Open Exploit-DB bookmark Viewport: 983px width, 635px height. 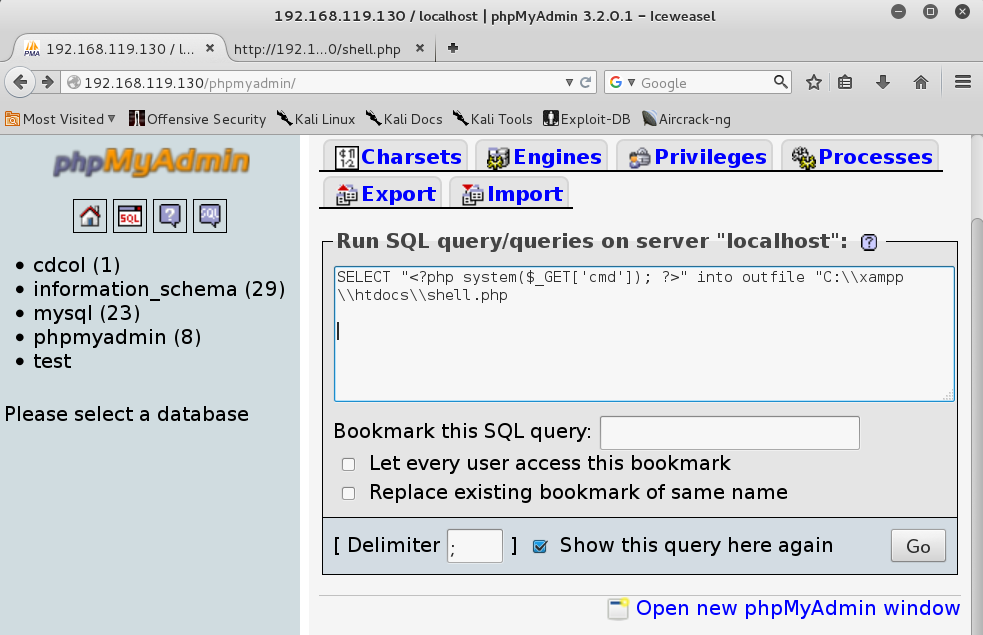click(587, 119)
